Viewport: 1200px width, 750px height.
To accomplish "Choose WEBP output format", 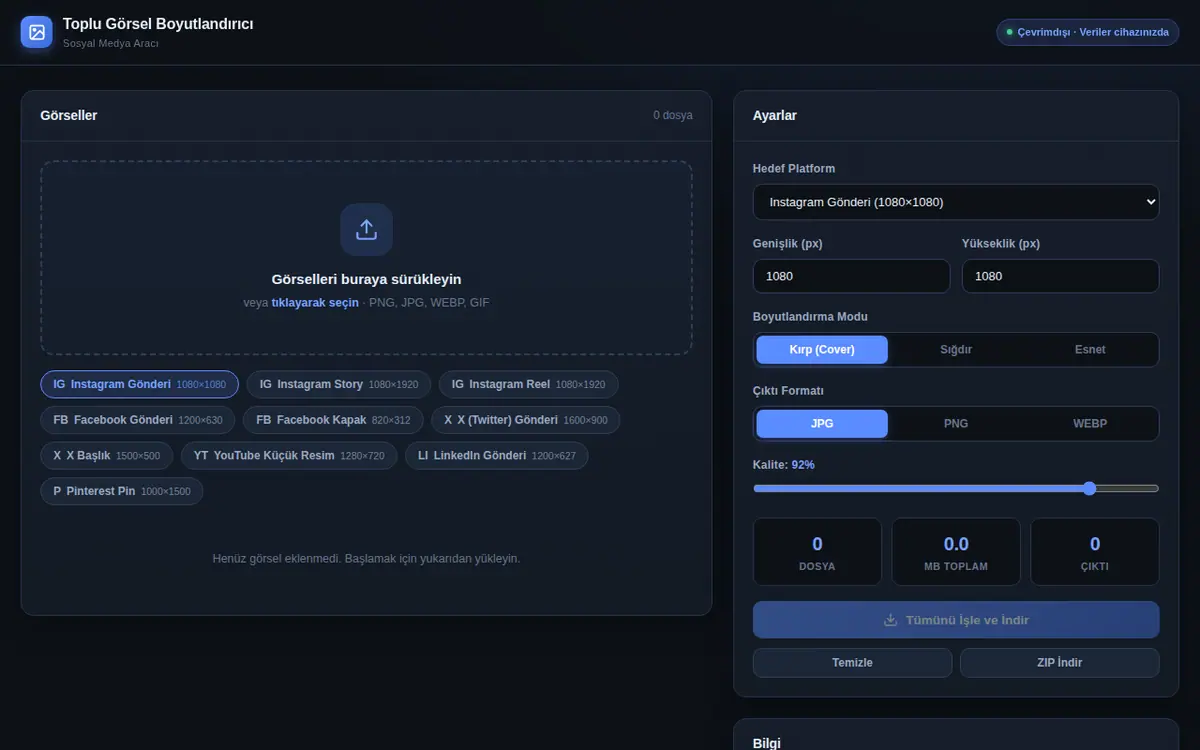I will pos(1090,424).
